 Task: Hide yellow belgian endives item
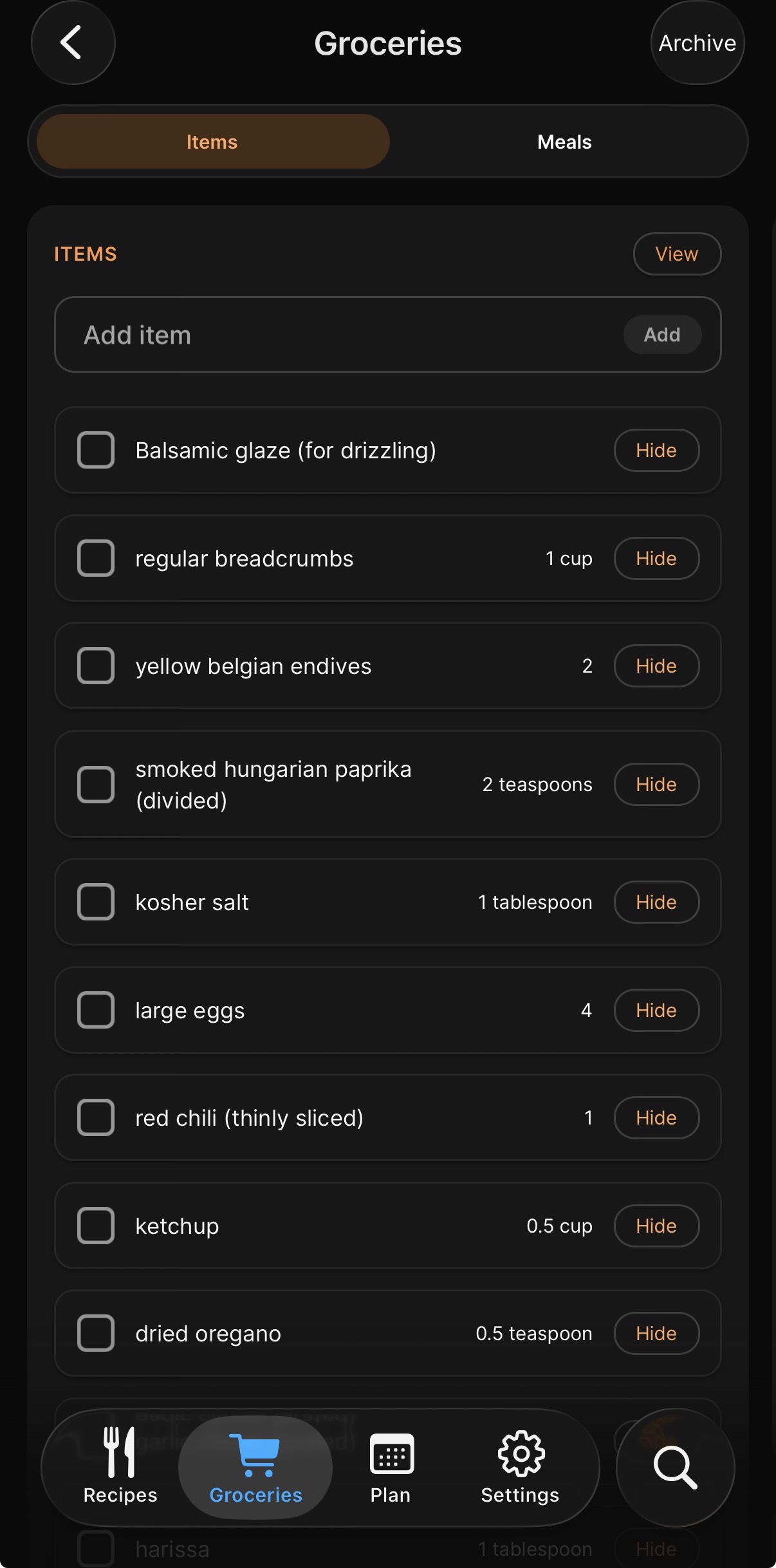click(656, 666)
